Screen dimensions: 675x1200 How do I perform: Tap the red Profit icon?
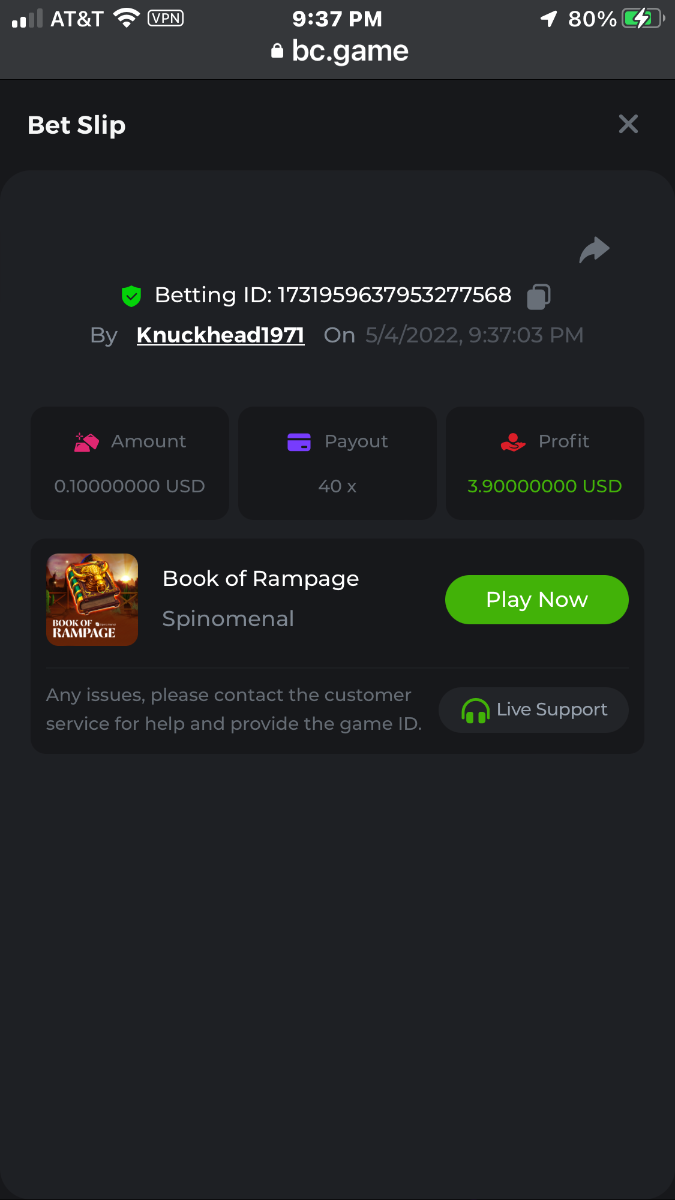[513, 442]
